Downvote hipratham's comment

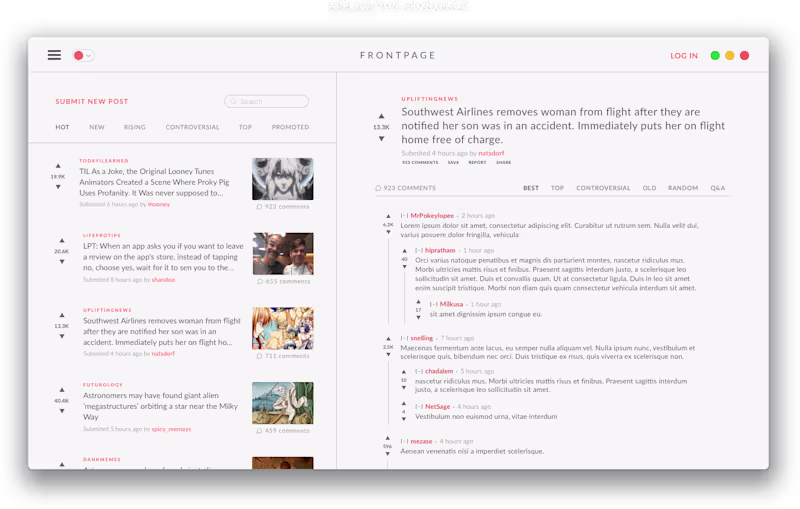click(404, 267)
